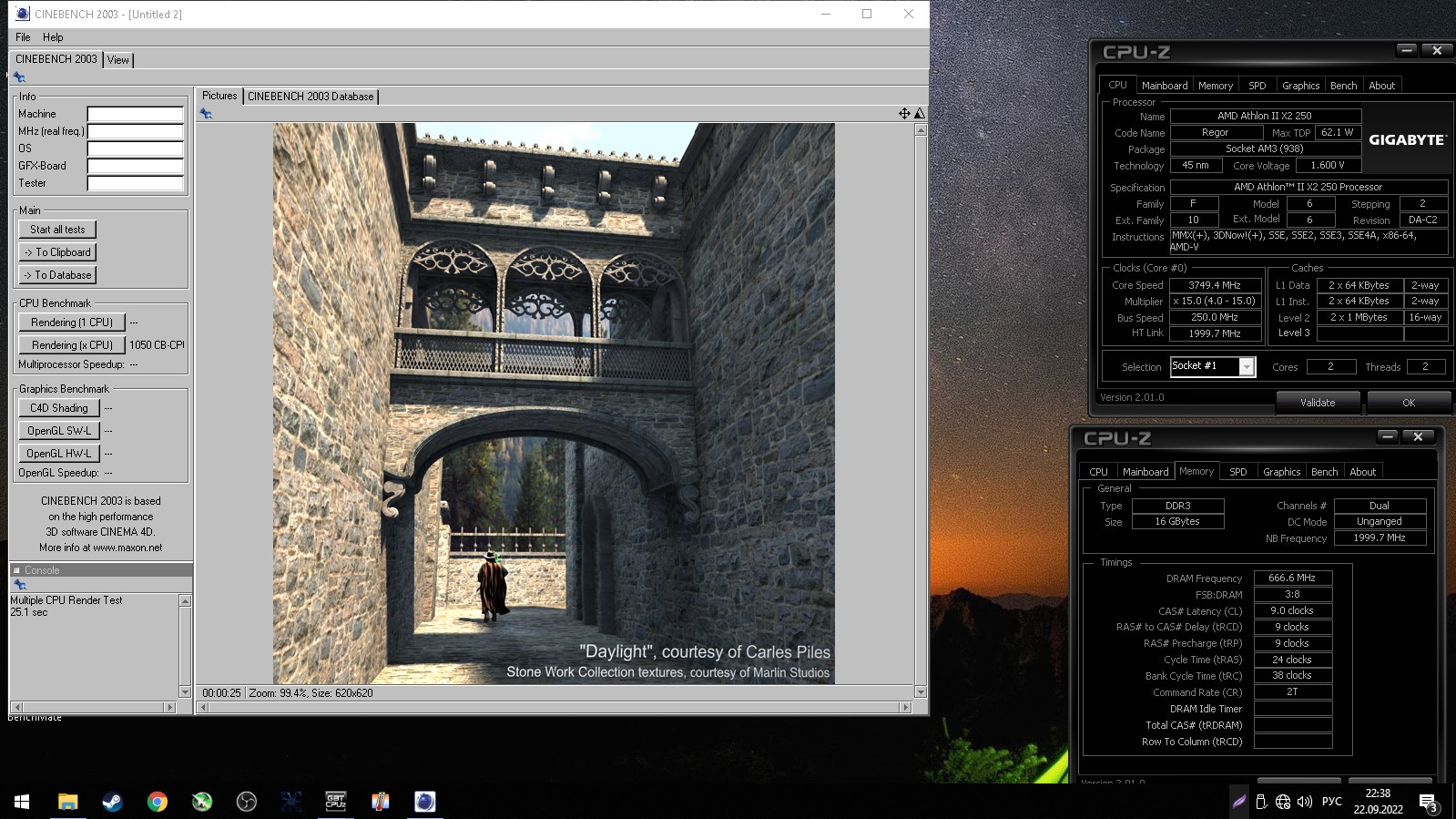Switch to the CINEBENCH taskbar icon
1456x819 pixels.
pyautogui.click(x=424, y=802)
